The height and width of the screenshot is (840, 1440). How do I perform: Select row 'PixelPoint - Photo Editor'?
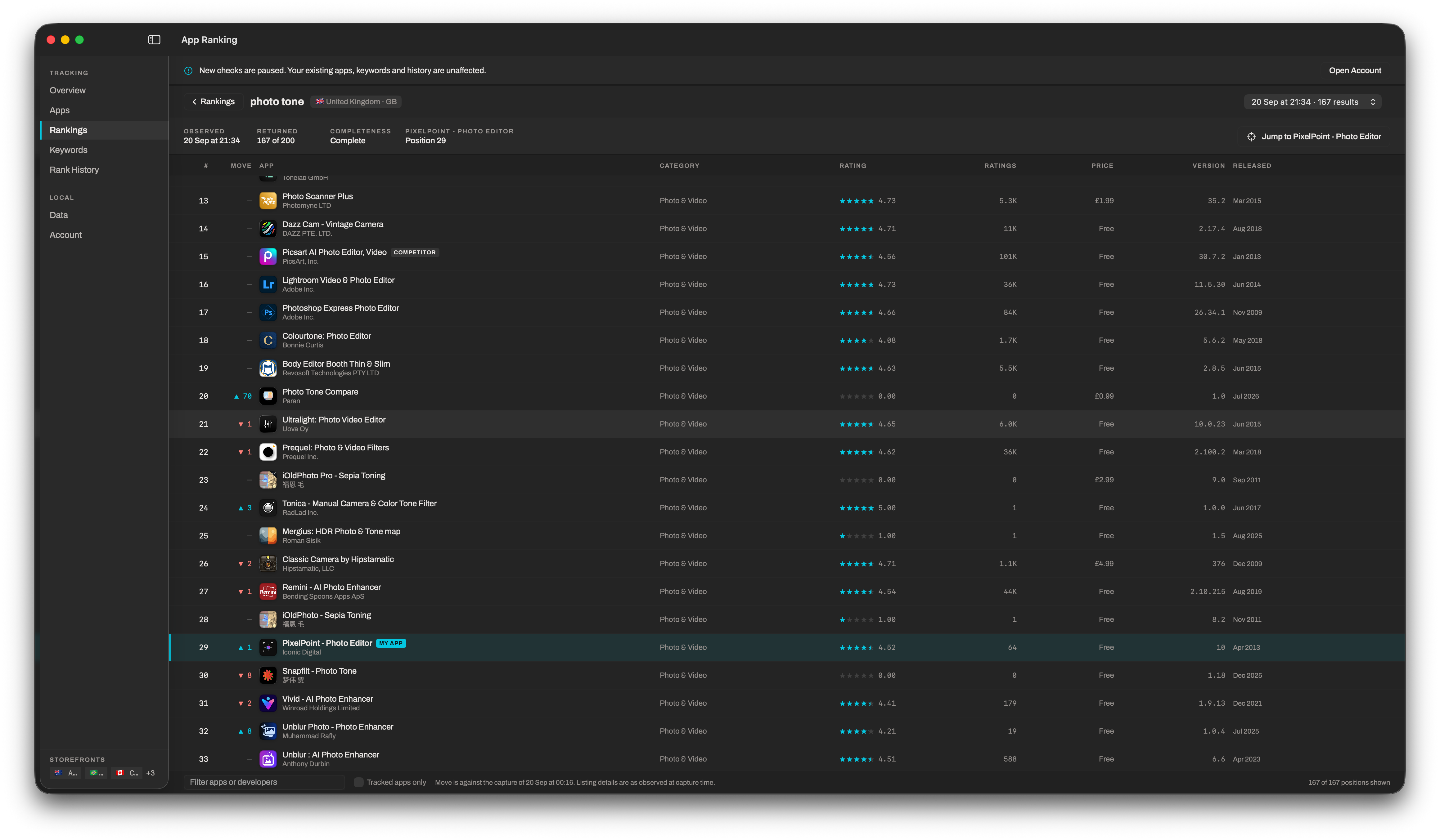tap(786, 648)
